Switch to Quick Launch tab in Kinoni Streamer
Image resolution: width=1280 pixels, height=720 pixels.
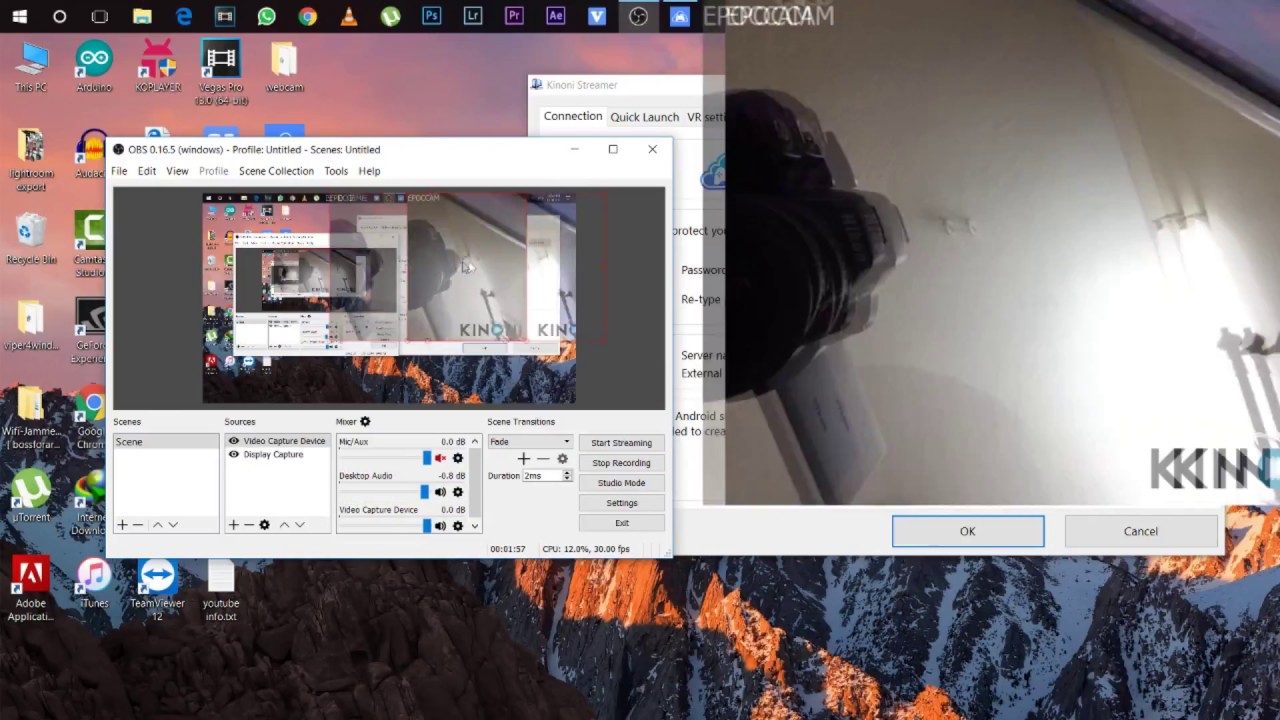coord(644,117)
